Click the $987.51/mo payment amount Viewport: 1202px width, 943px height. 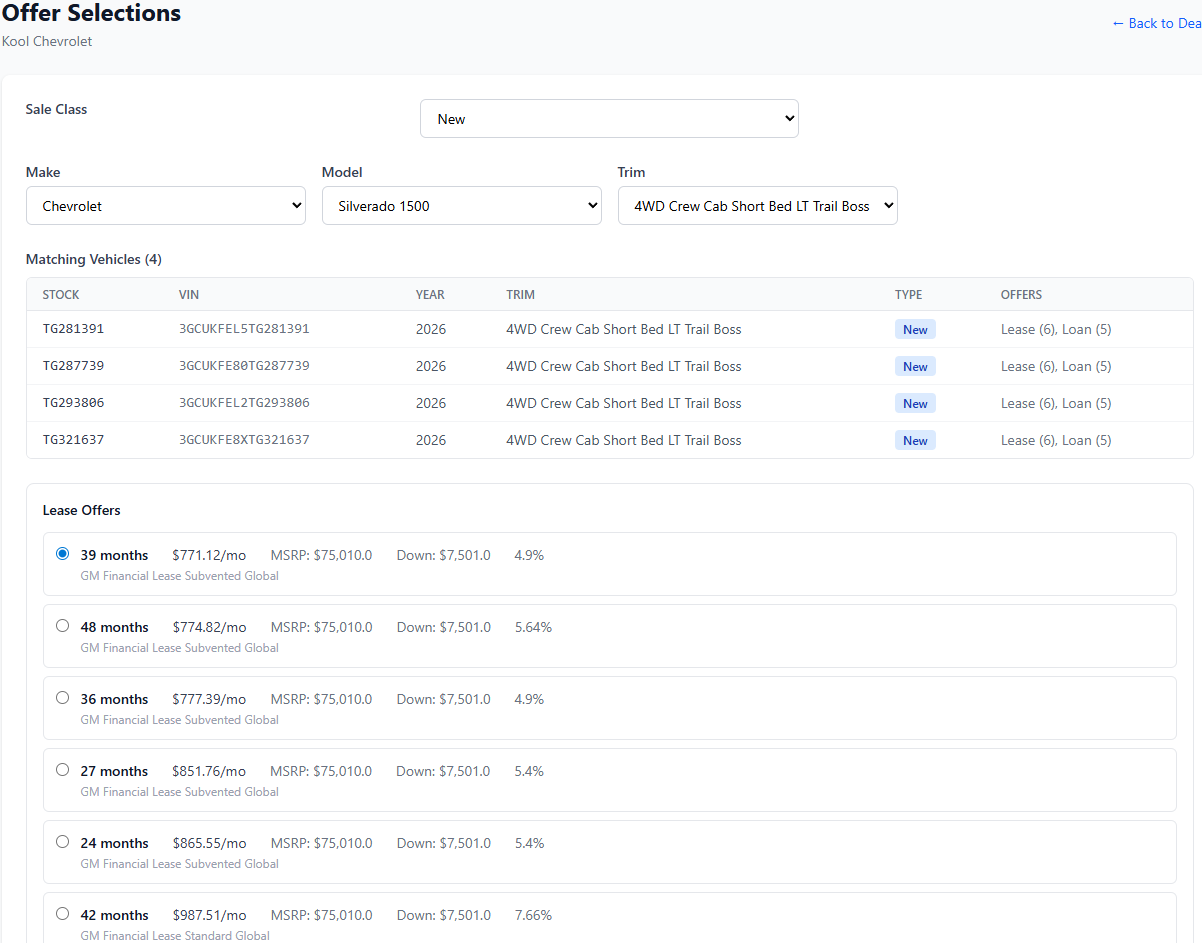209,915
